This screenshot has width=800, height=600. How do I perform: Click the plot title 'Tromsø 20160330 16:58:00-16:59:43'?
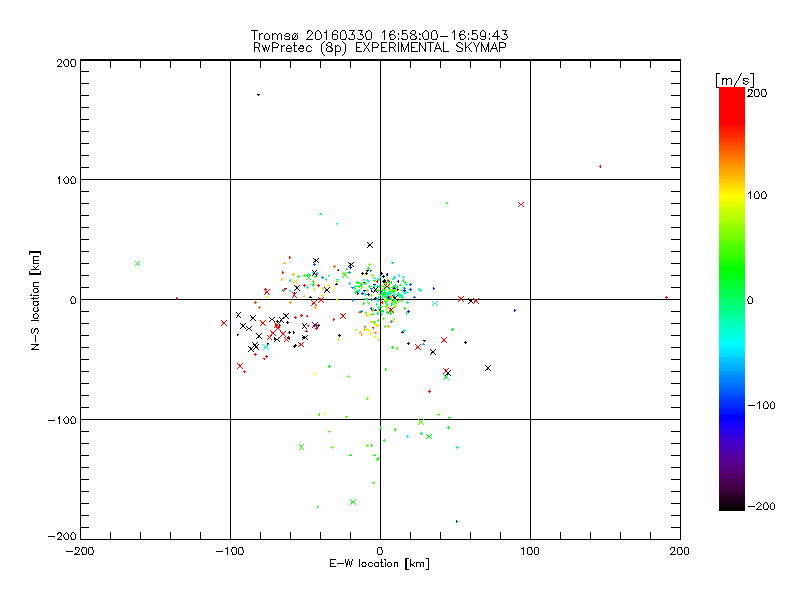click(x=379, y=35)
